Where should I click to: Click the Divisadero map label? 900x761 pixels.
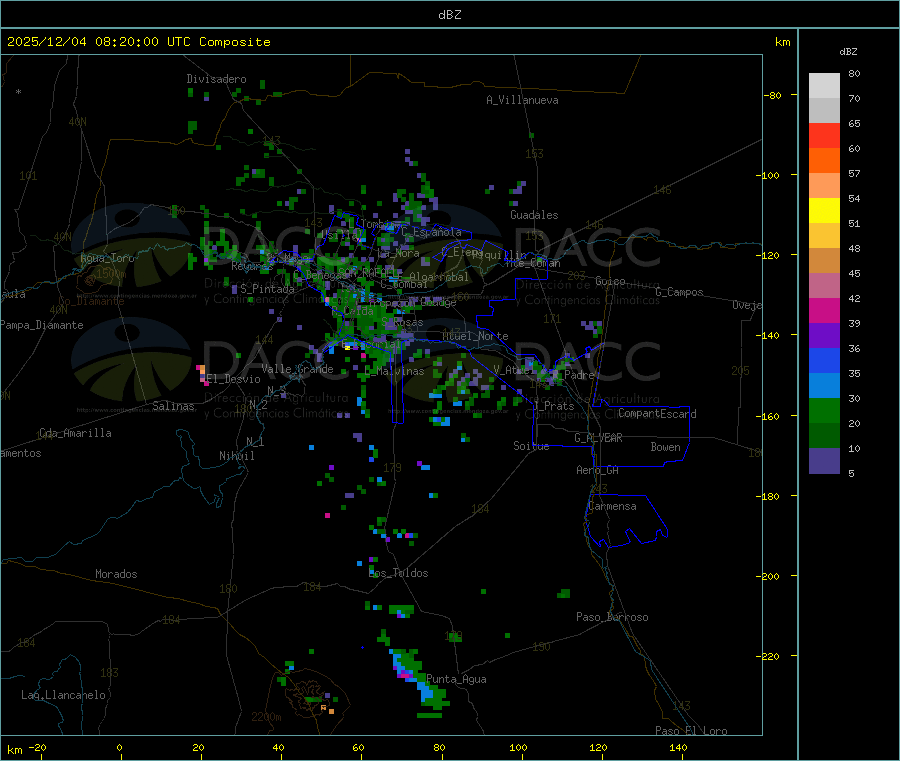(x=216, y=79)
